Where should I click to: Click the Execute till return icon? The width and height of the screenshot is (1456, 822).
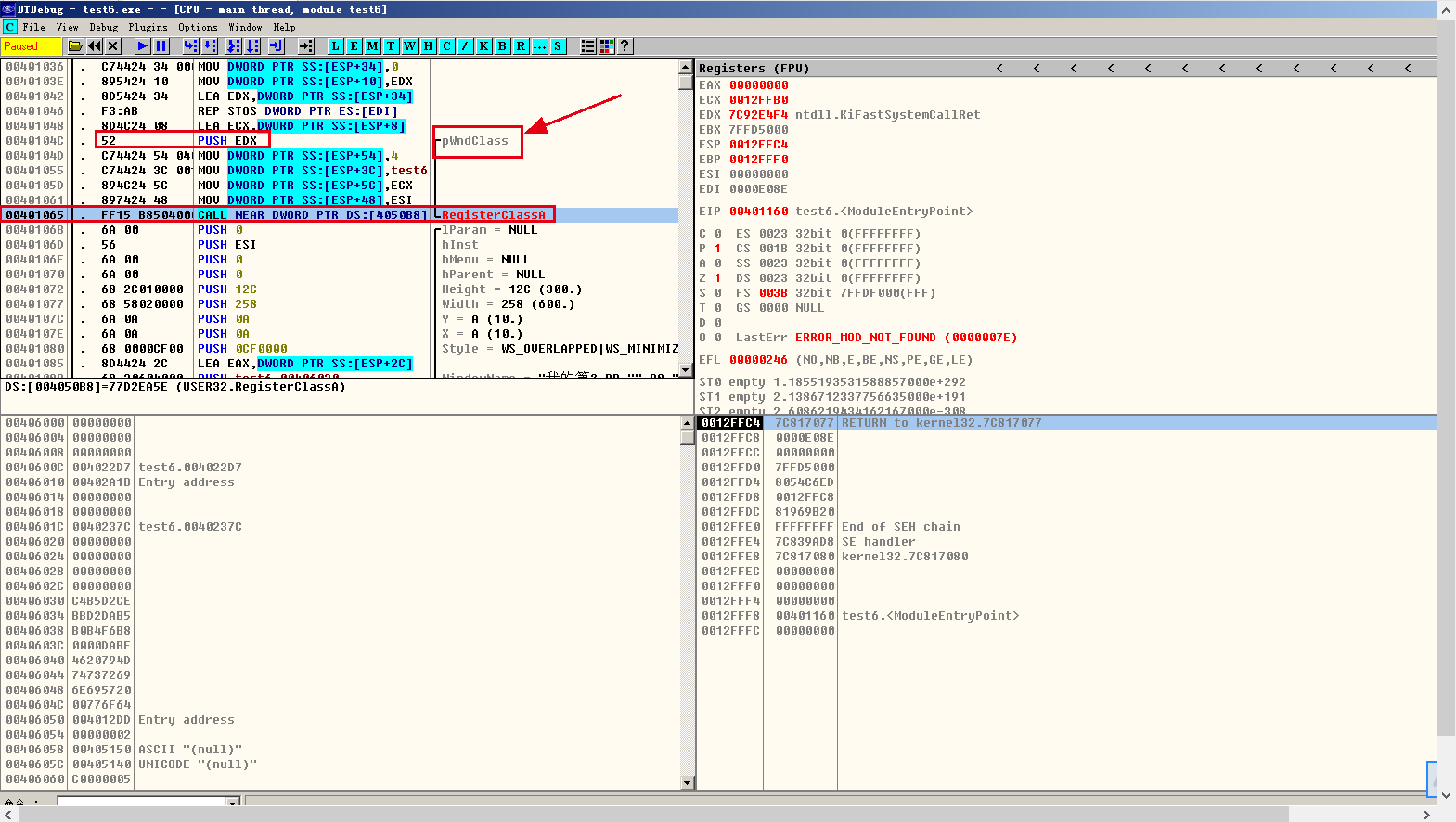click(x=276, y=45)
